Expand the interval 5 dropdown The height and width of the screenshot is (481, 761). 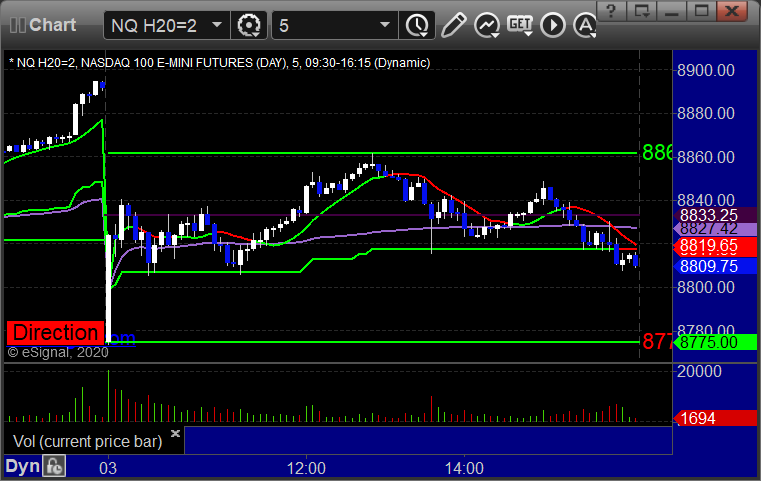385,25
